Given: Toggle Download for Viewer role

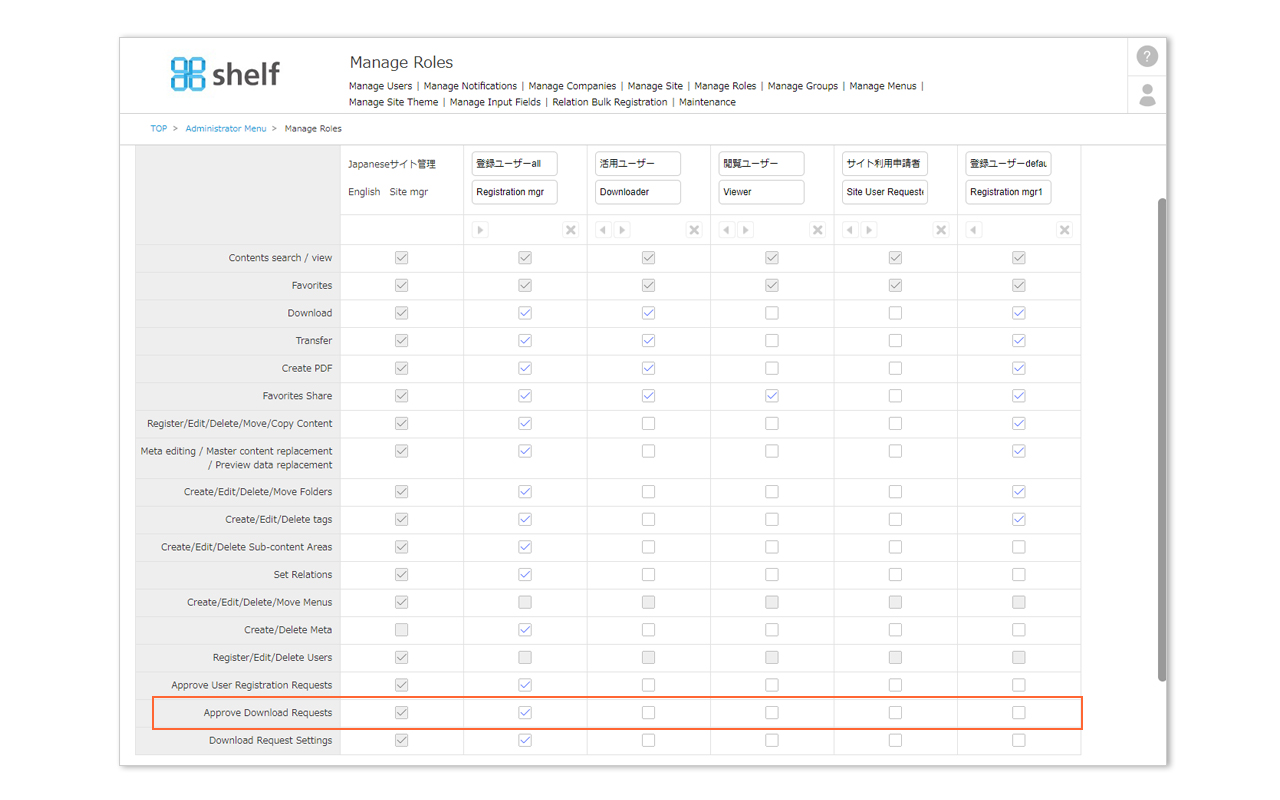Looking at the screenshot, I should coord(772,313).
